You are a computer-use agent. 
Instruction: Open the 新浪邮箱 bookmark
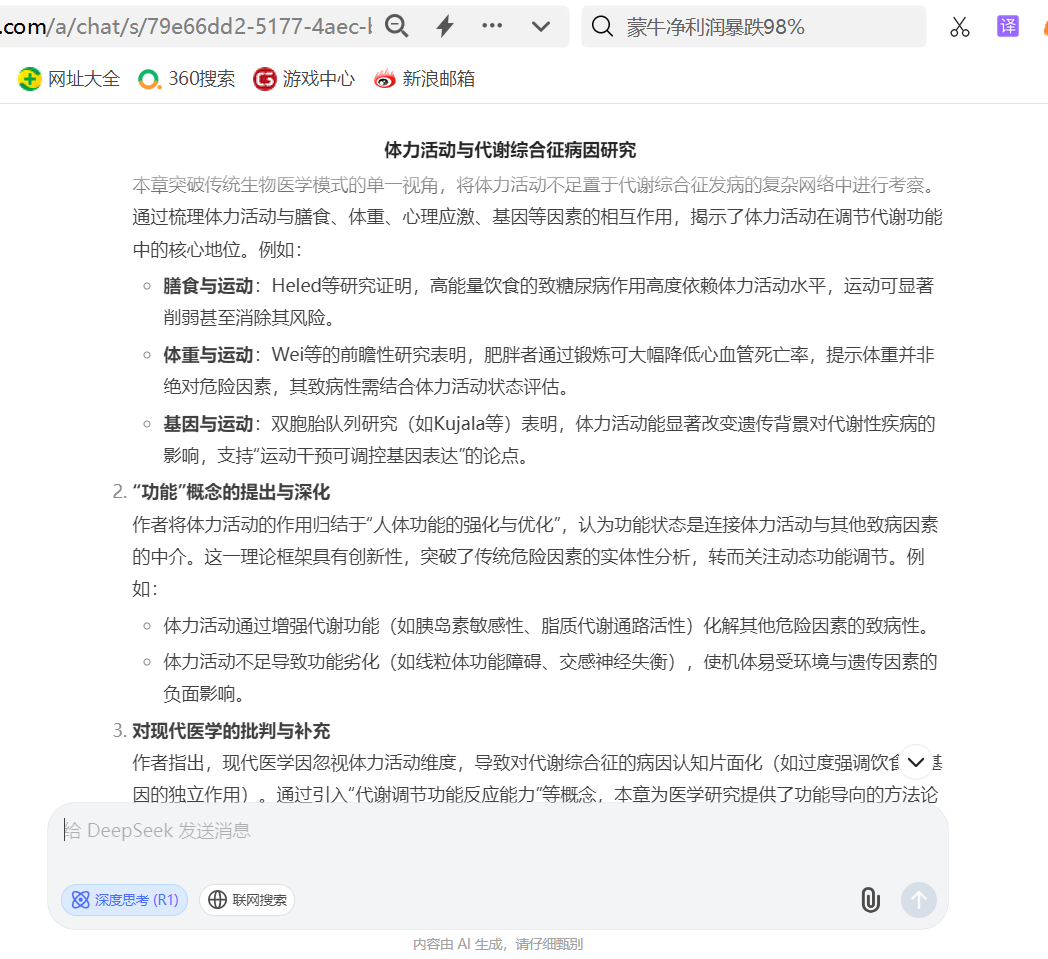click(424, 79)
